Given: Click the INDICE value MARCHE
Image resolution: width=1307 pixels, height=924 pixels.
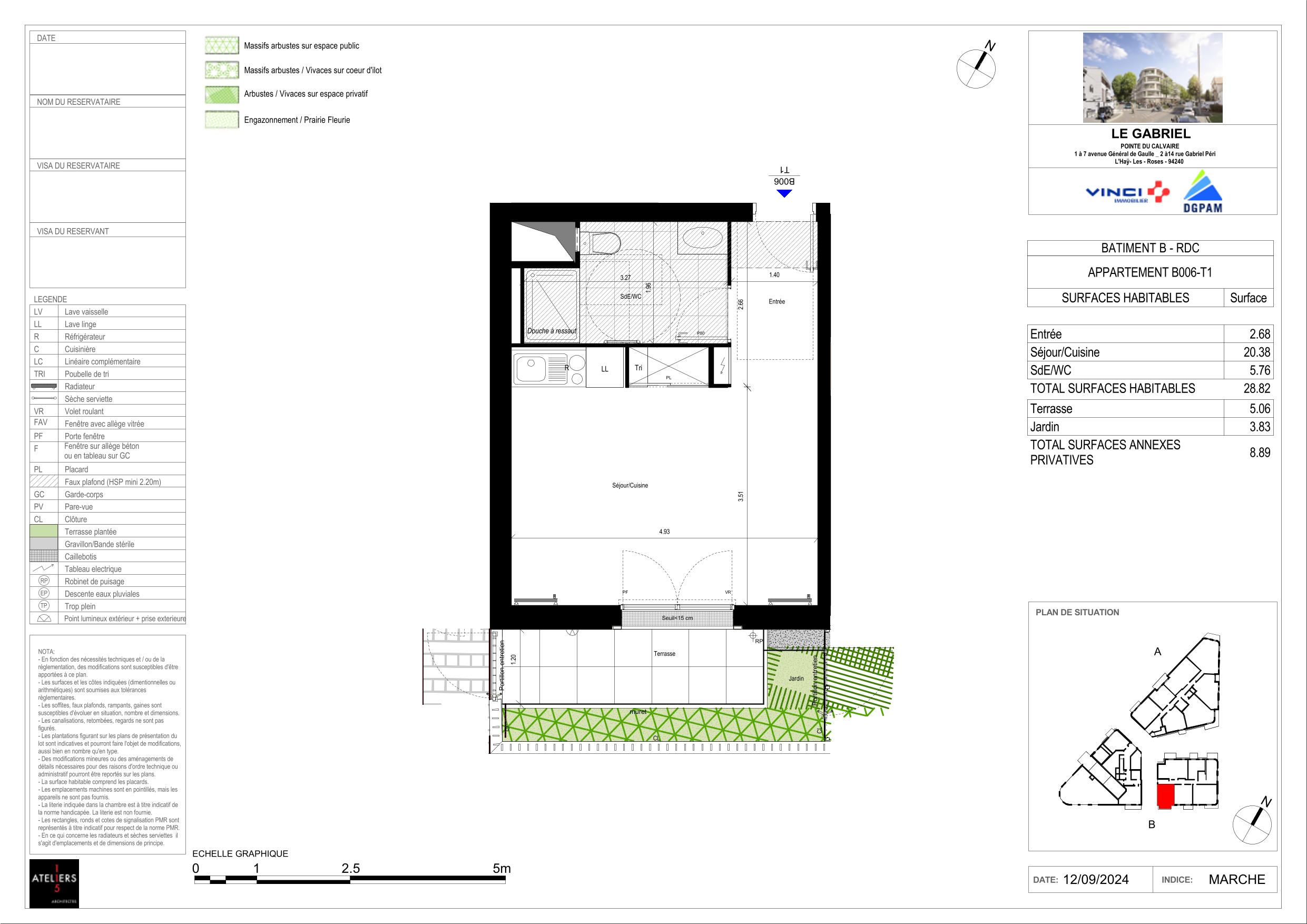Looking at the screenshot, I should point(1236,879).
